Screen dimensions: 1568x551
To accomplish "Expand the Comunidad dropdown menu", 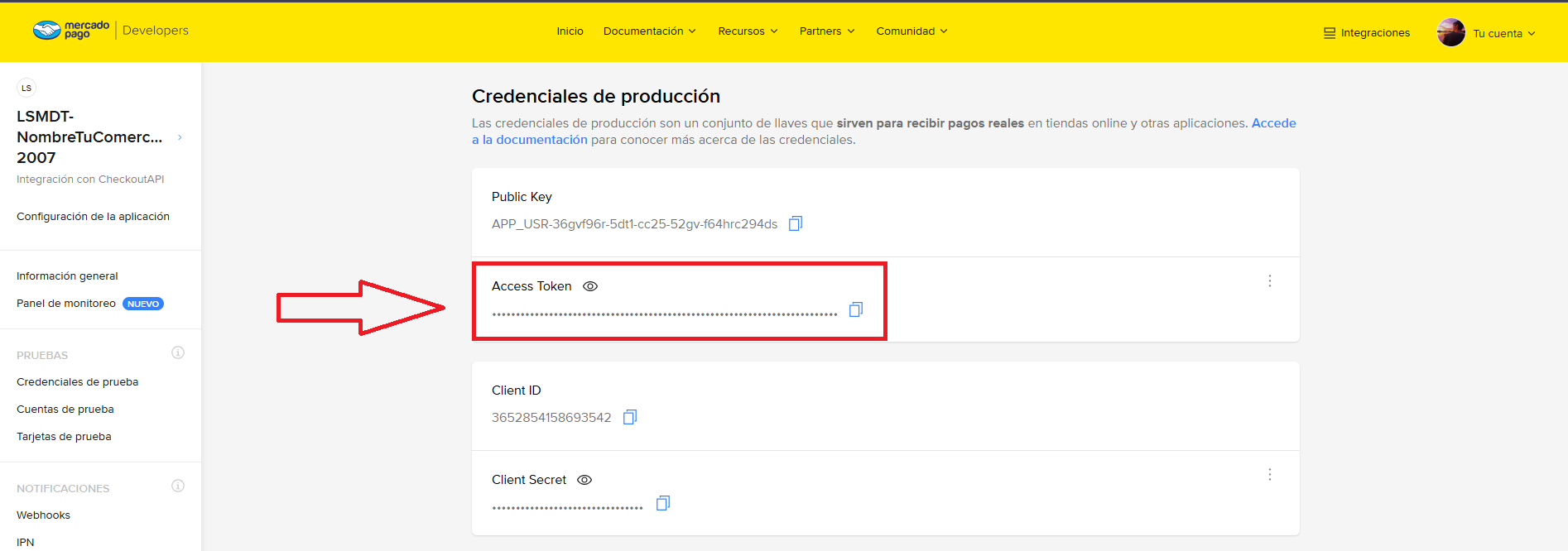I will (x=912, y=31).
